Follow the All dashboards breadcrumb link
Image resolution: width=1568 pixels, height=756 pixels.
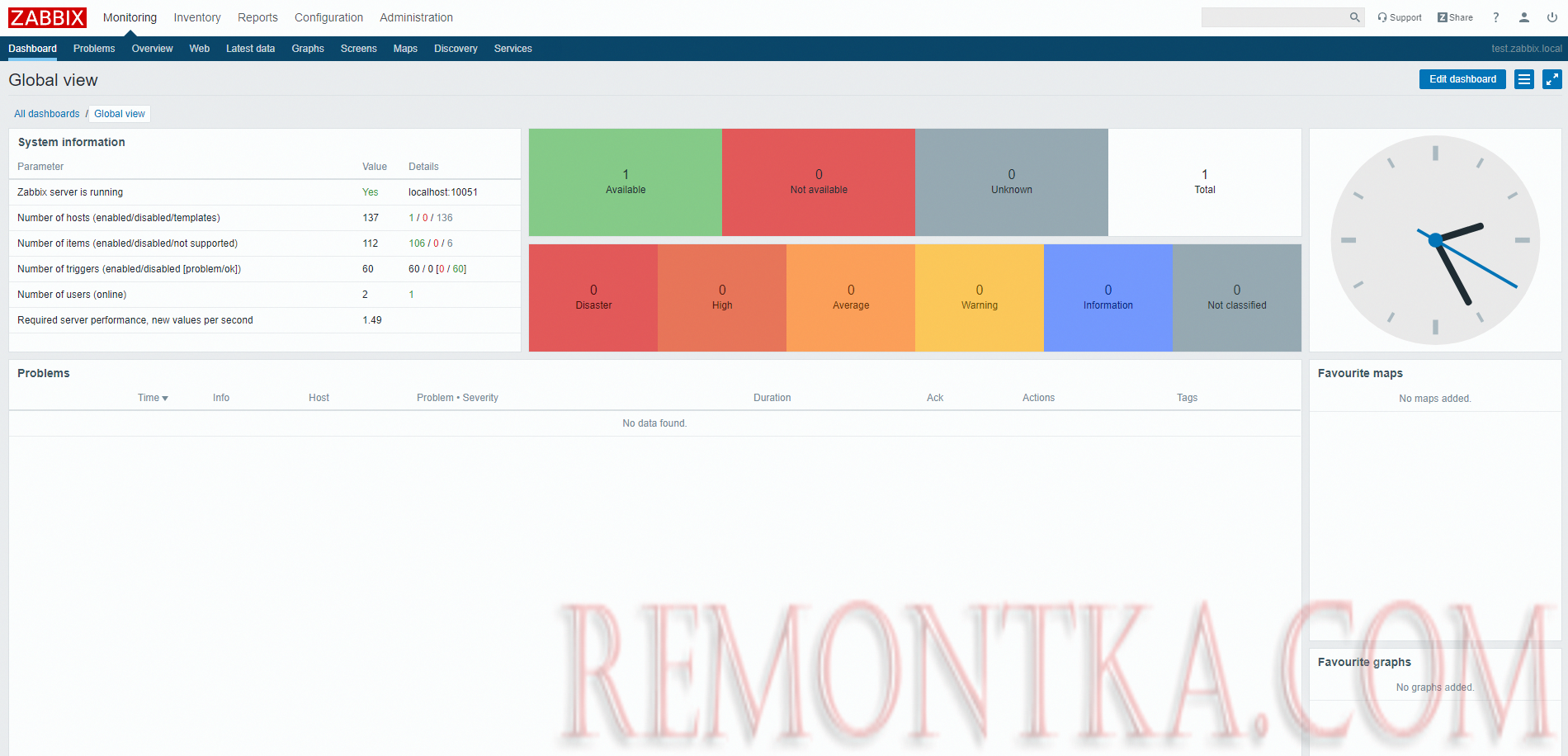click(47, 114)
